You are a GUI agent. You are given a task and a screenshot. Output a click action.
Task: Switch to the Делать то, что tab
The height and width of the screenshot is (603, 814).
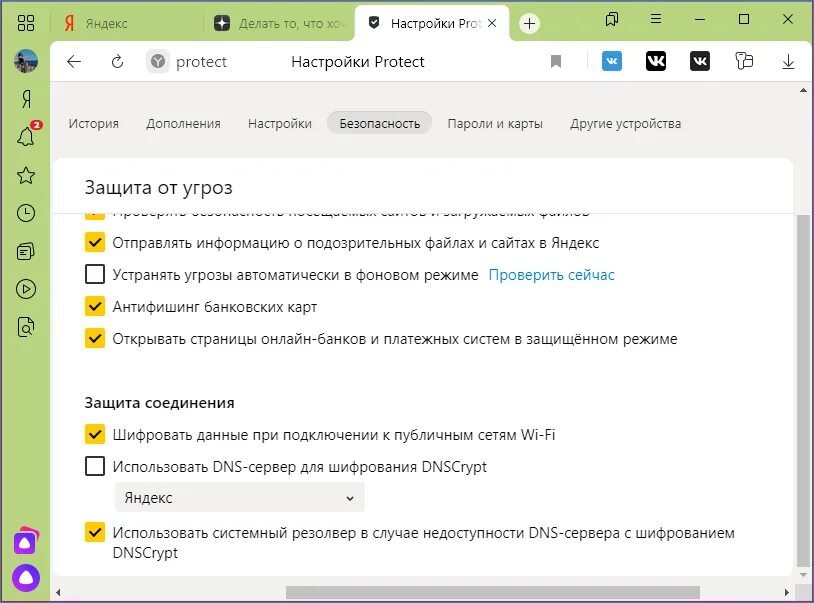click(279, 23)
